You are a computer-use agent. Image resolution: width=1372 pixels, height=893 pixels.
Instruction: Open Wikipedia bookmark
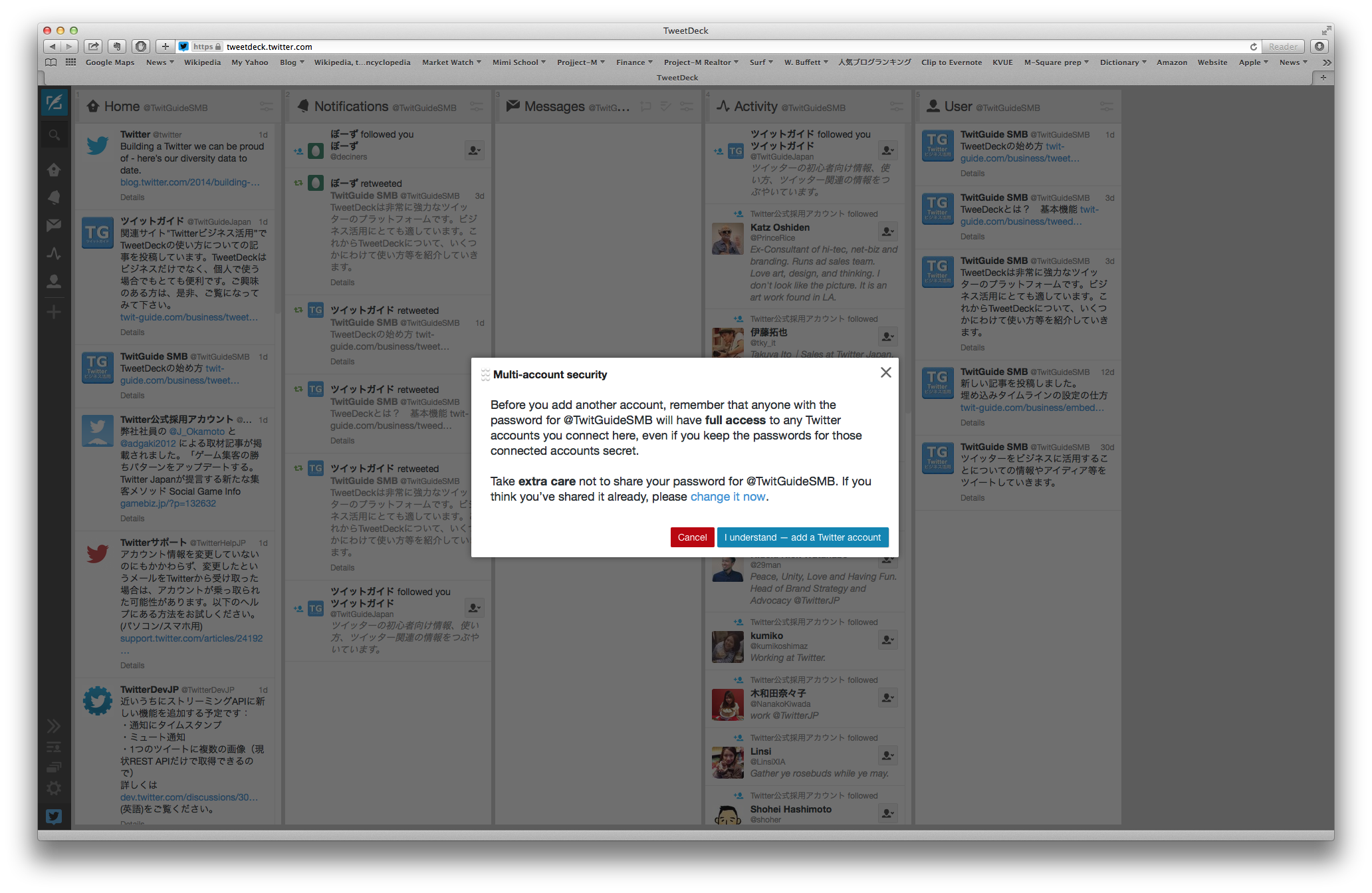pyautogui.click(x=202, y=63)
